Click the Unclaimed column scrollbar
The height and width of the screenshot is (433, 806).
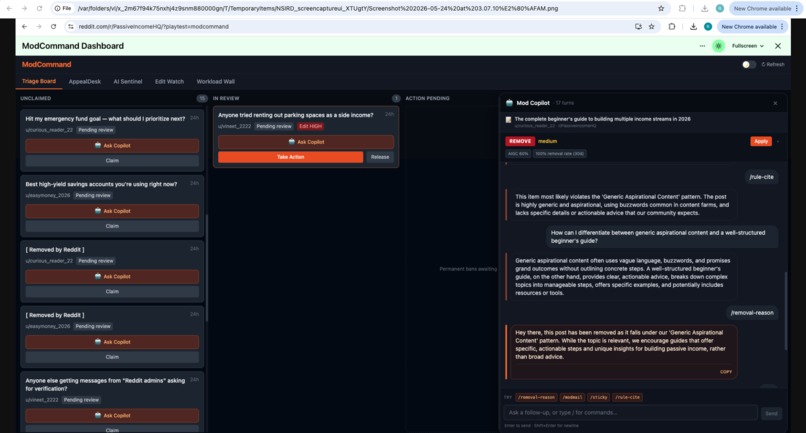(207, 267)
